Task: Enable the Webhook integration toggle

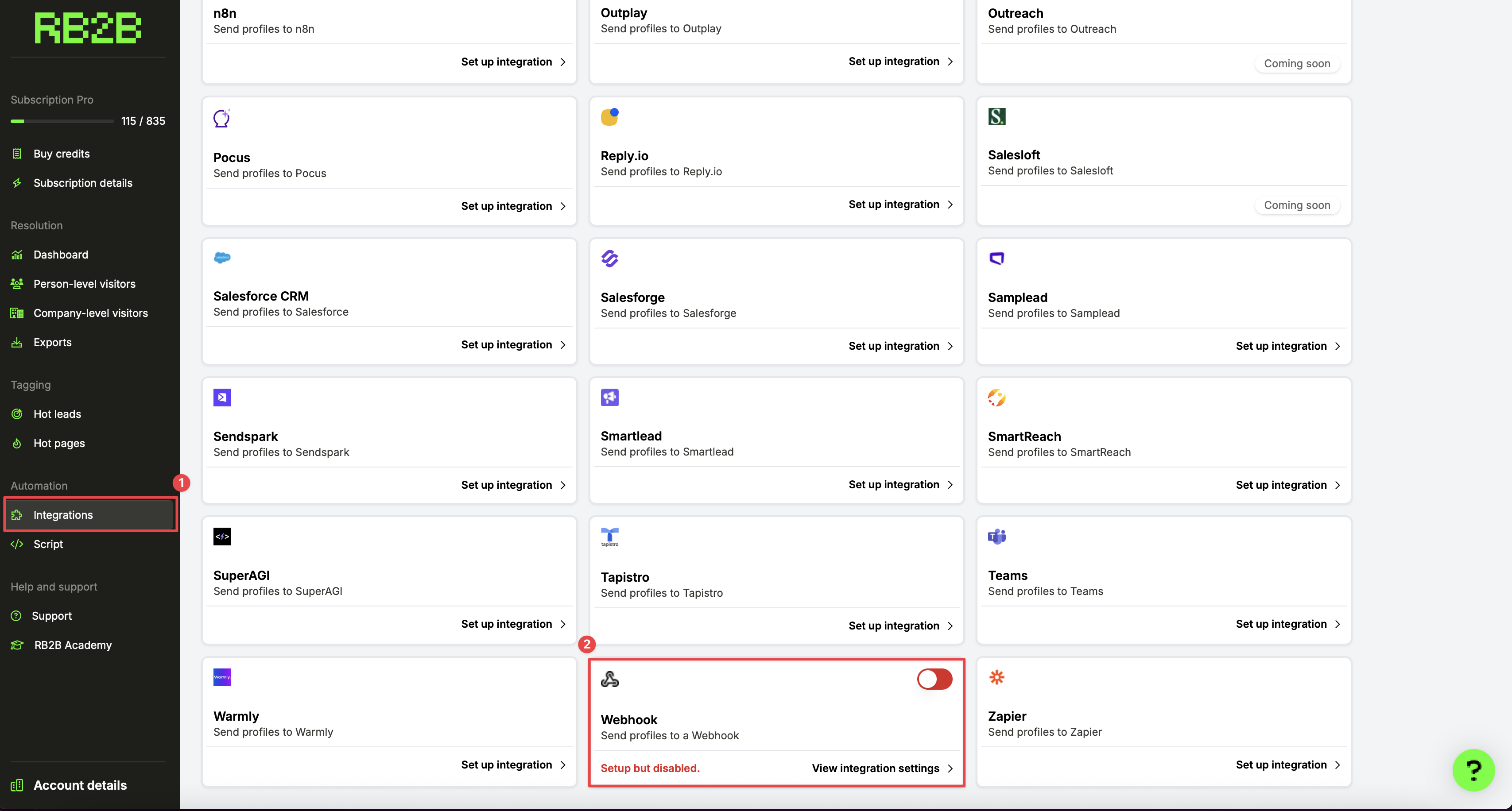Action: click(x=934, y=679)
